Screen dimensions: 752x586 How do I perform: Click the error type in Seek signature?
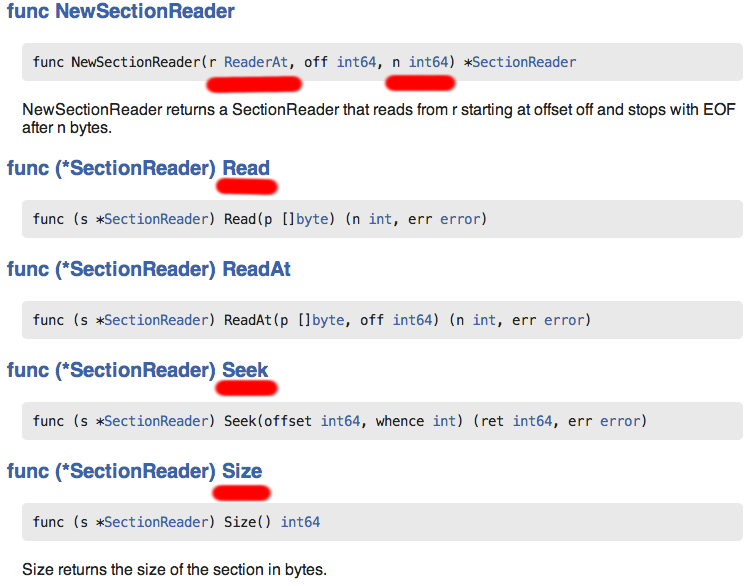pyautogui.click(x=619, y=421)
